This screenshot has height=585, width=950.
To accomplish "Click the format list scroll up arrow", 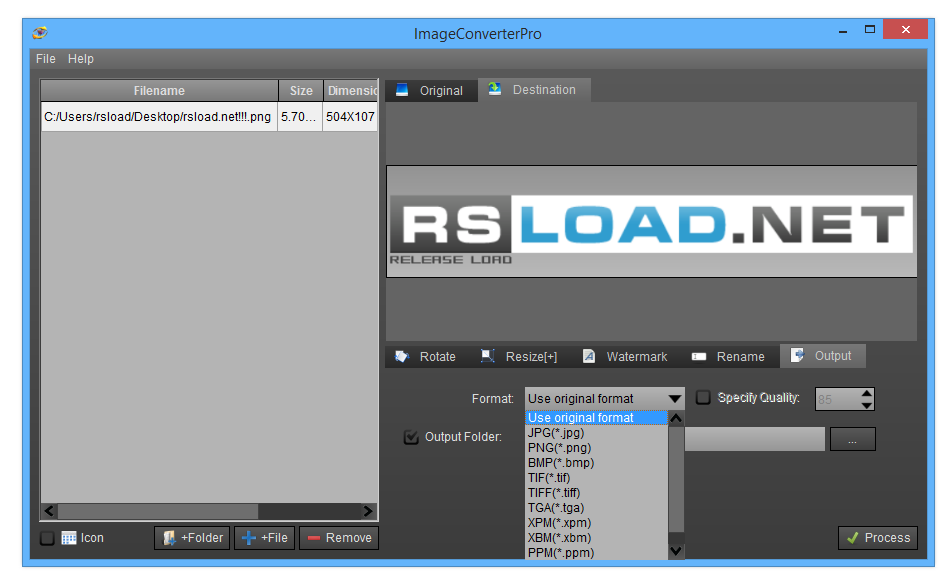I will pos(676,418).
